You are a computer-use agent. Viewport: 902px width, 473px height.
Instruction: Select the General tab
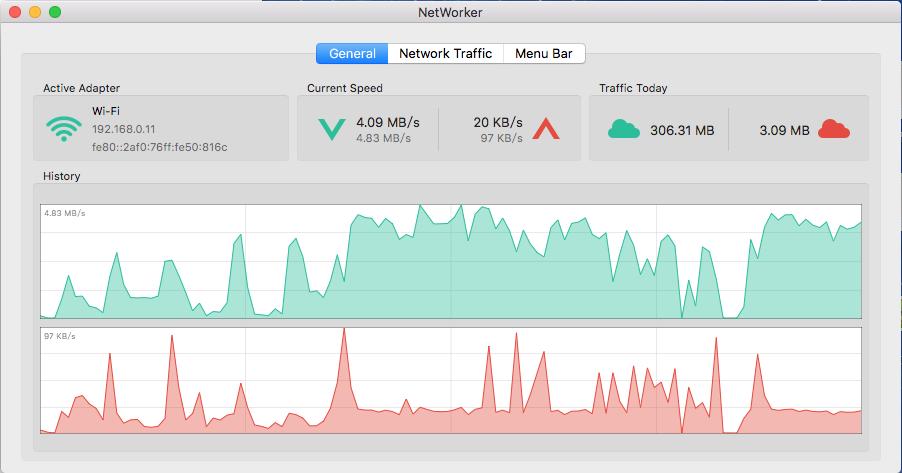pyautogui.click(x=352, y=54)
